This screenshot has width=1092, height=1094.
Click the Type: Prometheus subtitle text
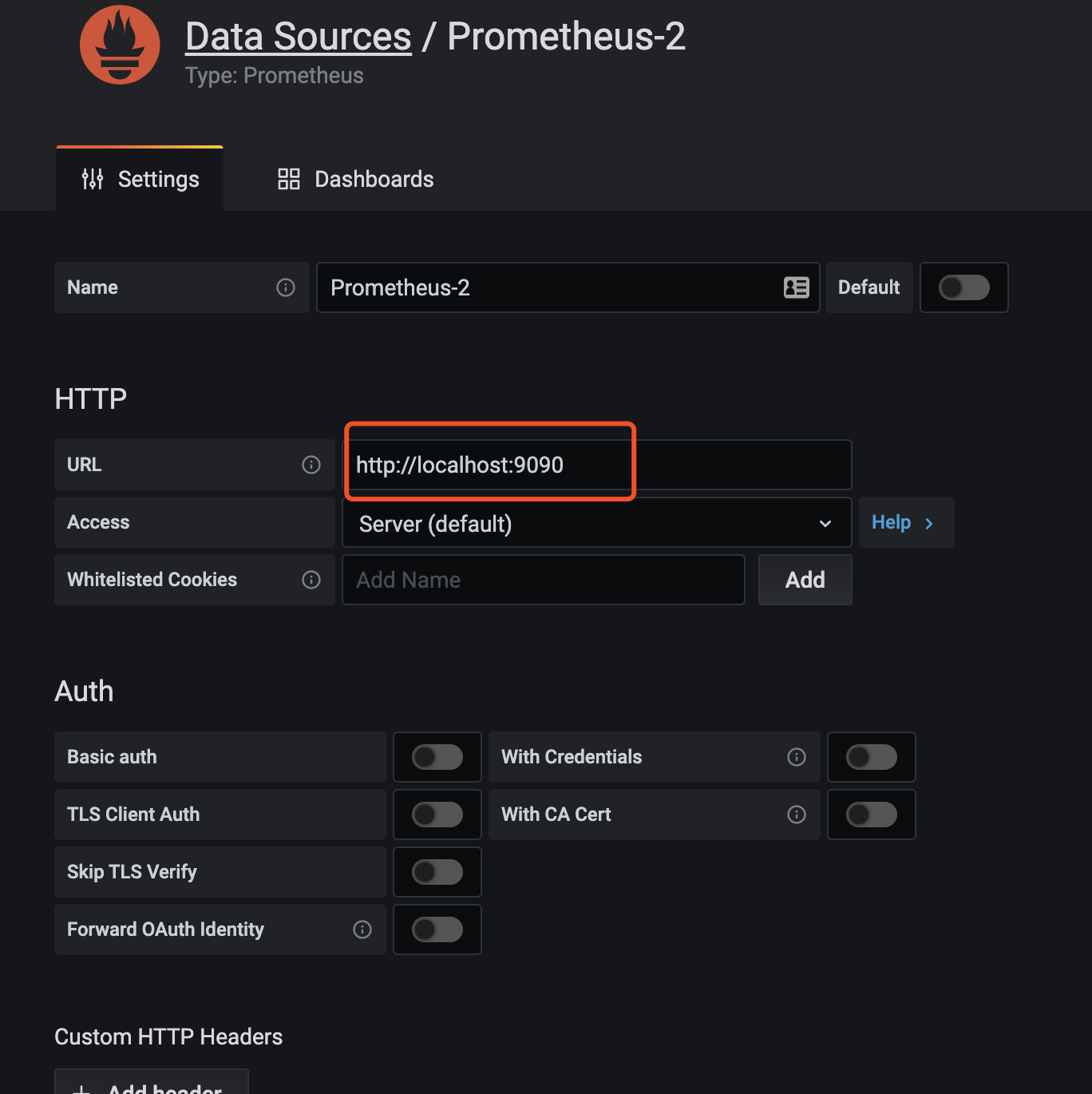point(275,76)
